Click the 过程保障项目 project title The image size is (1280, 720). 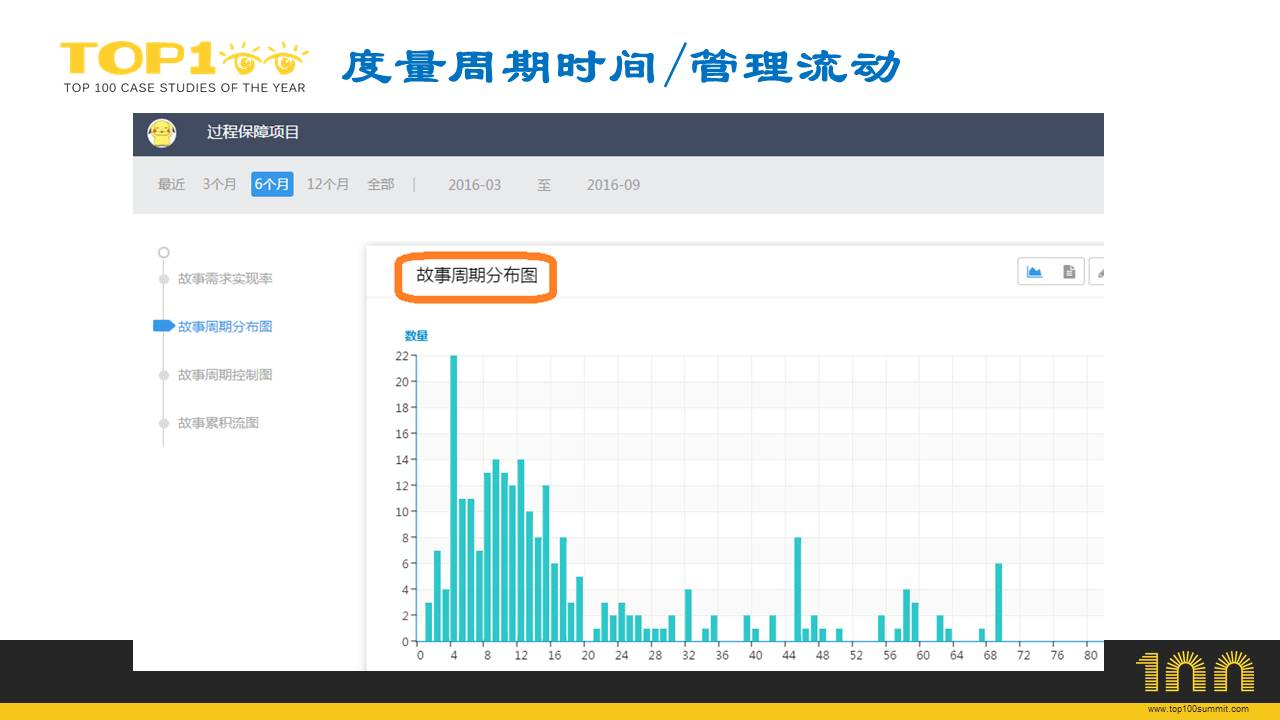click(x=253, y=132)
